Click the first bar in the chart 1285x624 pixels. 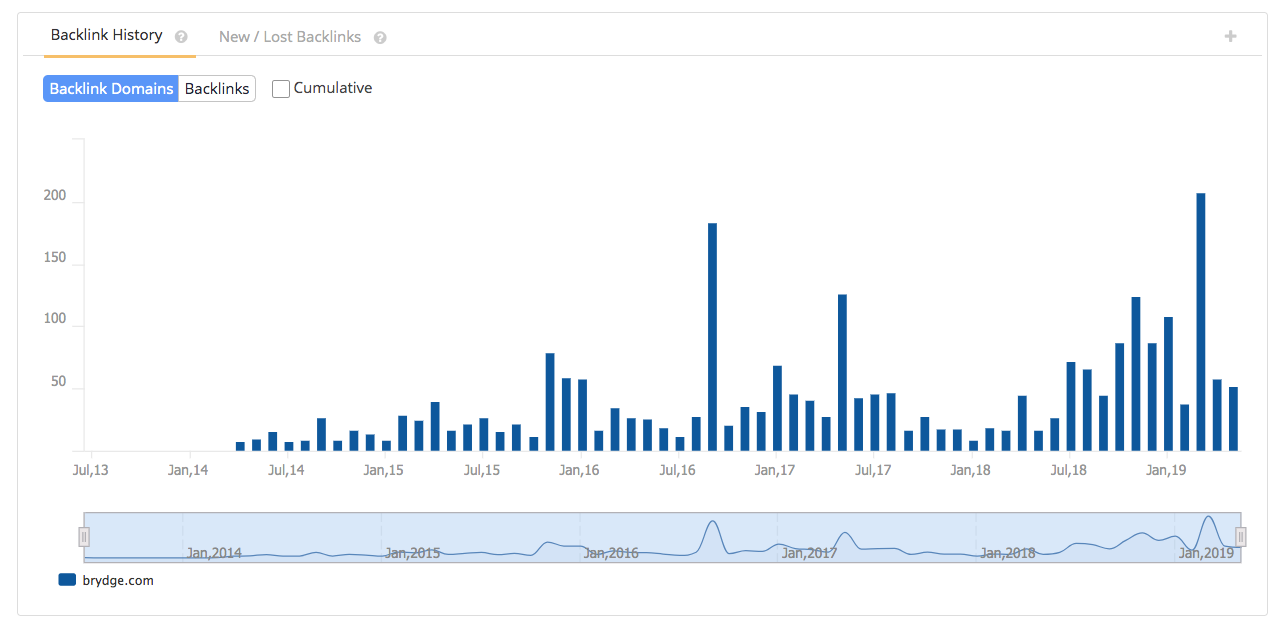(x=240, y=446)
